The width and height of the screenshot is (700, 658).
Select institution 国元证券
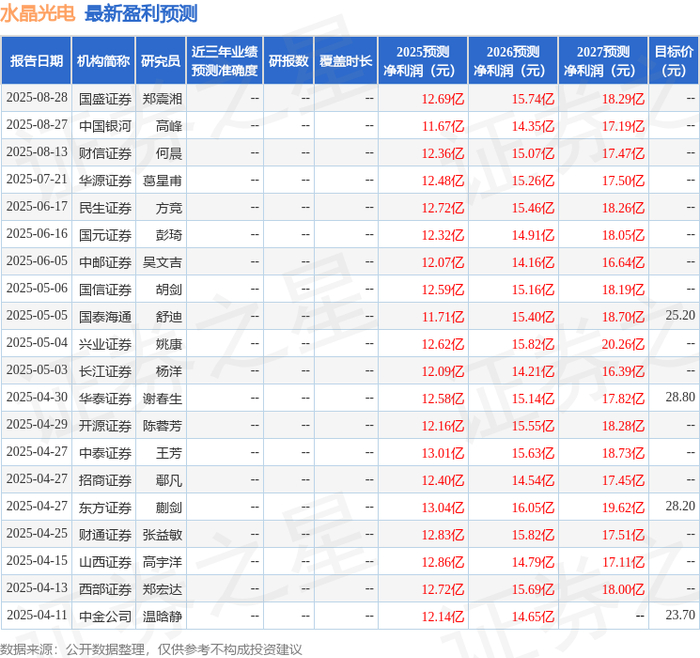105,235
